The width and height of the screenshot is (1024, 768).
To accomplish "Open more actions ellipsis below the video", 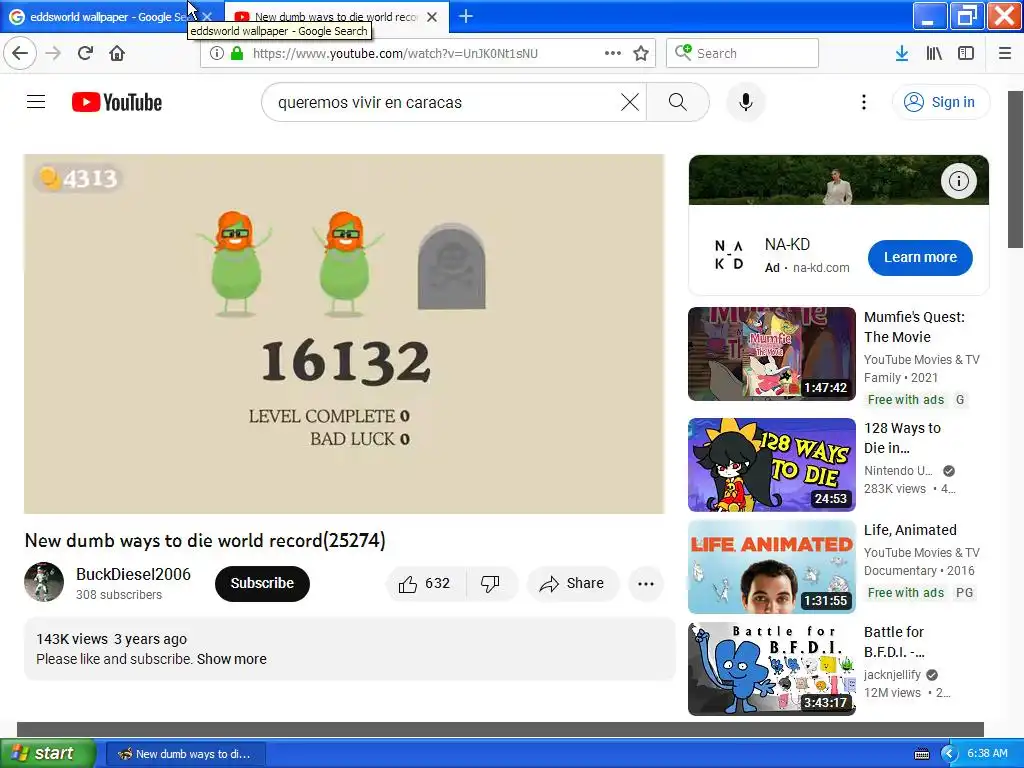I will [646, 584].
